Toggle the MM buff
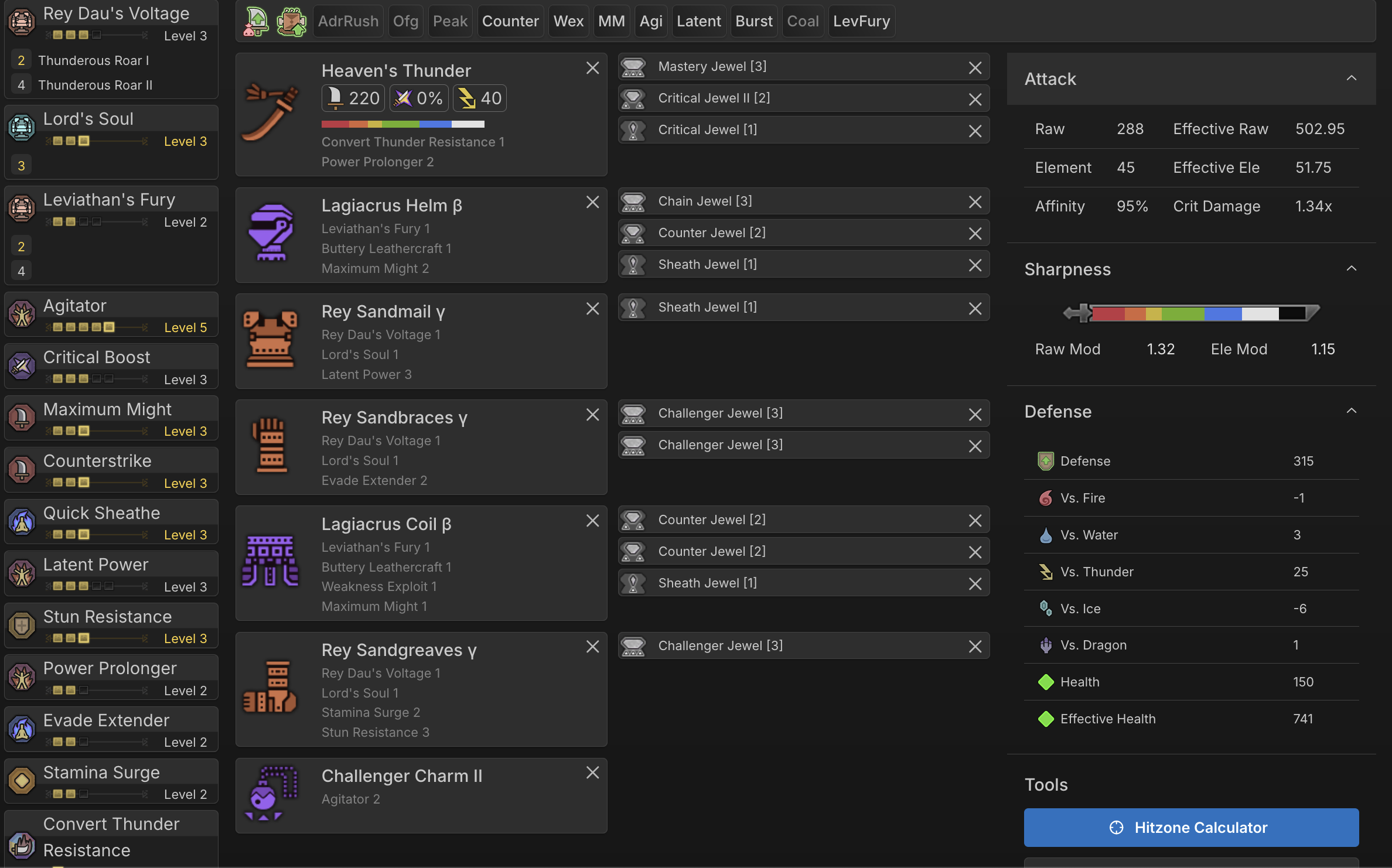This screenshot has height=868, width=1392. [611, 22]
